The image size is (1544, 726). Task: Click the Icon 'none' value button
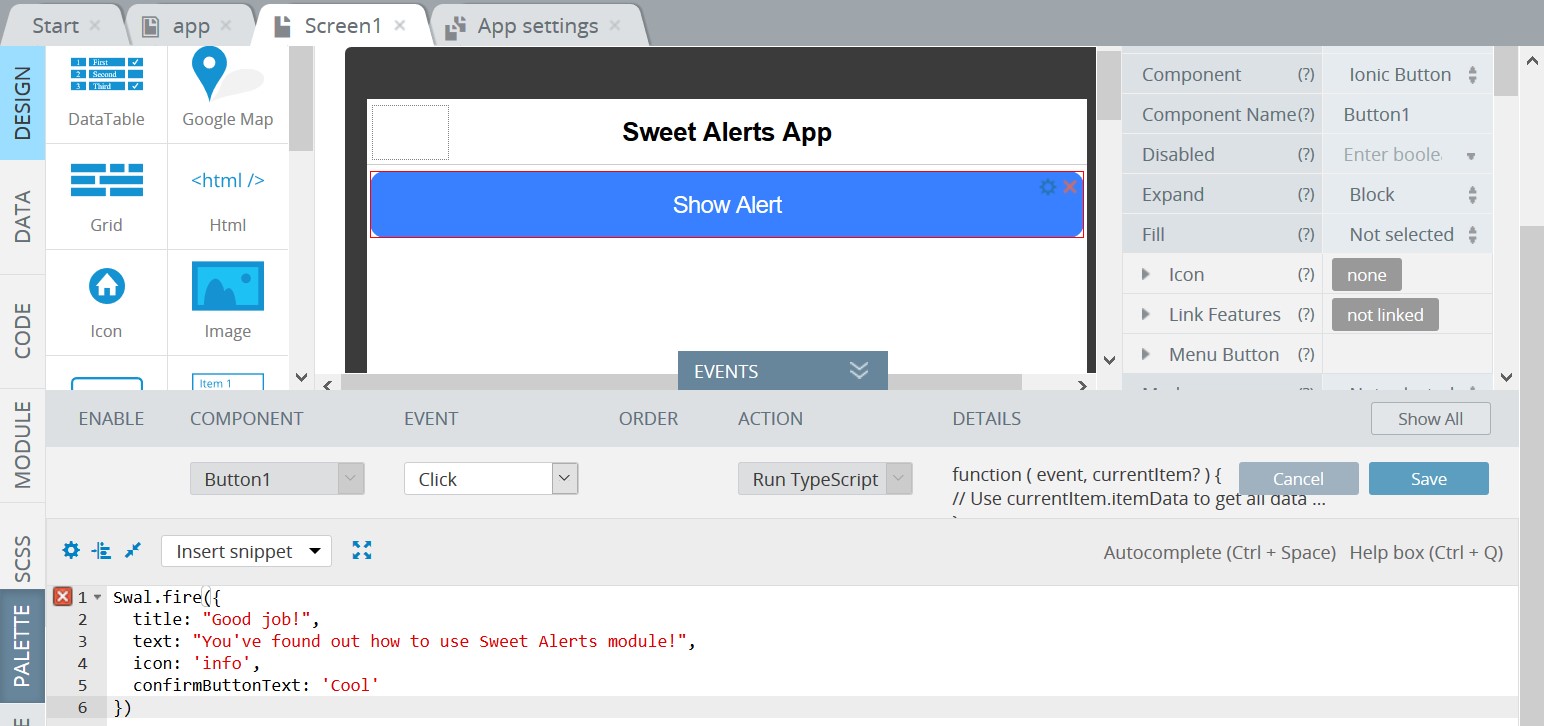[1366, 275]
